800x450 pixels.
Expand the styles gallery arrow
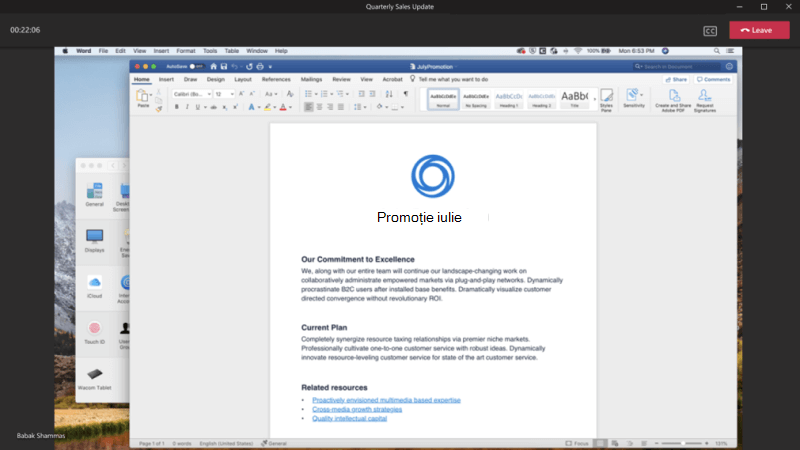coord(594,99)
